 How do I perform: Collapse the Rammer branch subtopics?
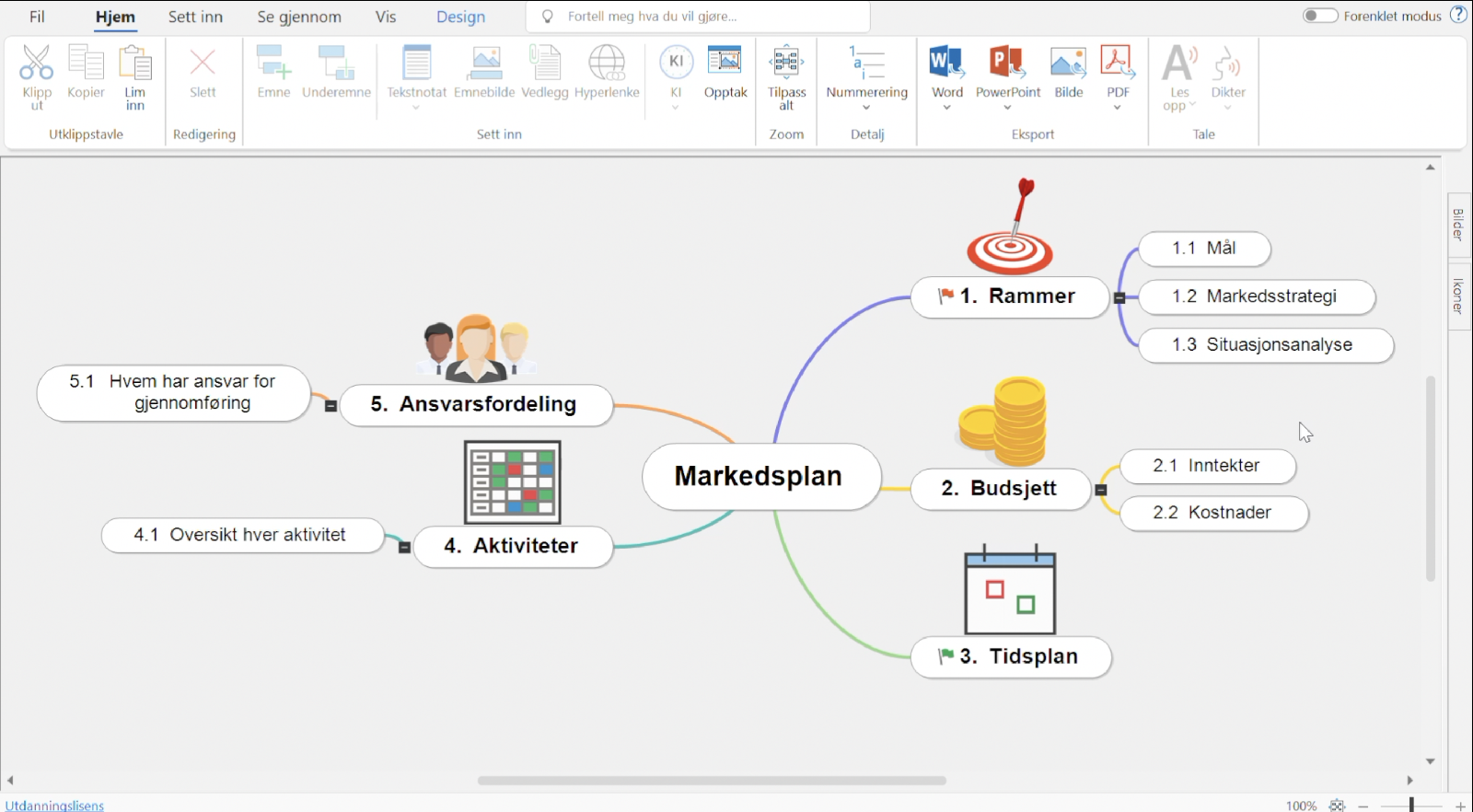pos(1119,297)
